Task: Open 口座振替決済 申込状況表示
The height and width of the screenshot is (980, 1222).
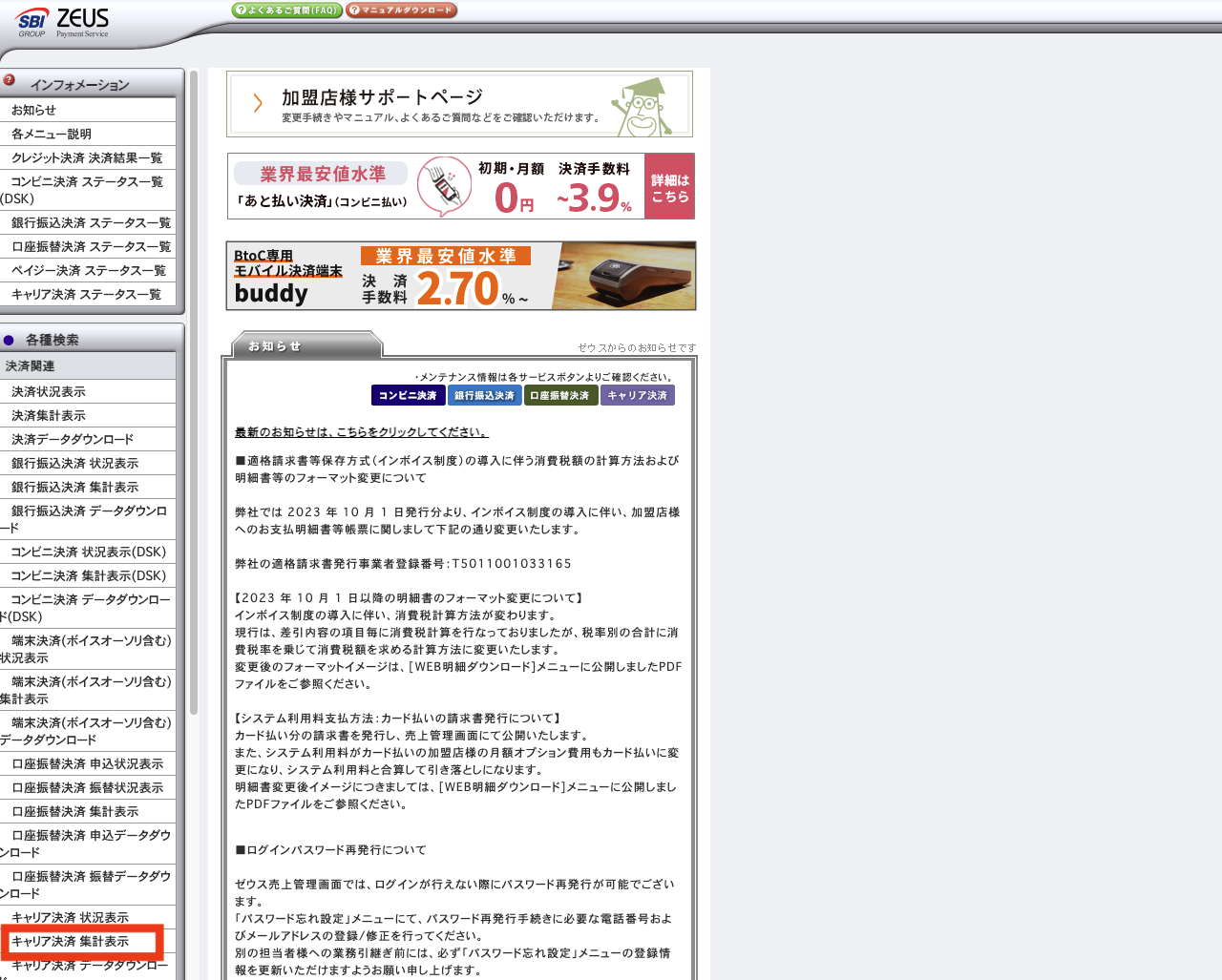Action: point(88,763)
